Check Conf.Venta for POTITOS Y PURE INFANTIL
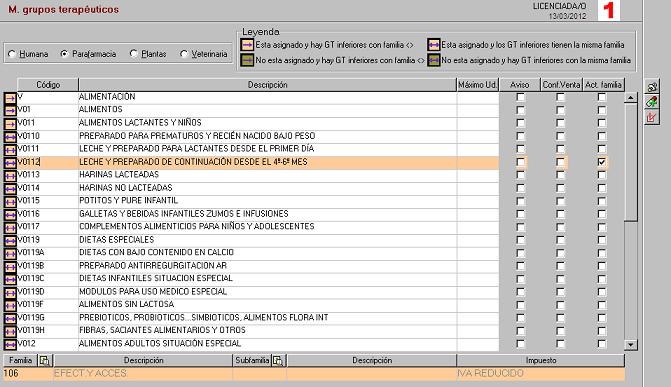Screen dimensions: 671x387 point(560,201)
